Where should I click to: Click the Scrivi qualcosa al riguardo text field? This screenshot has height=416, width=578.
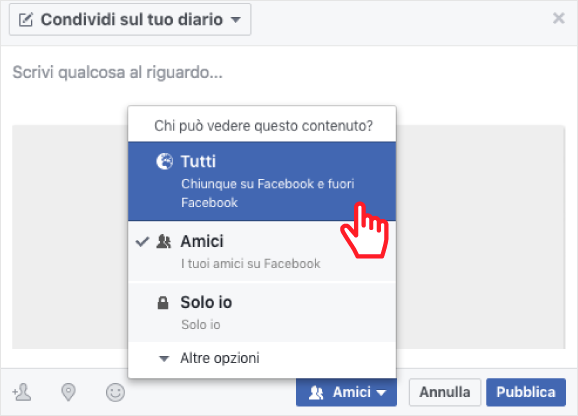pyautogui.click(x=289, y=72)
